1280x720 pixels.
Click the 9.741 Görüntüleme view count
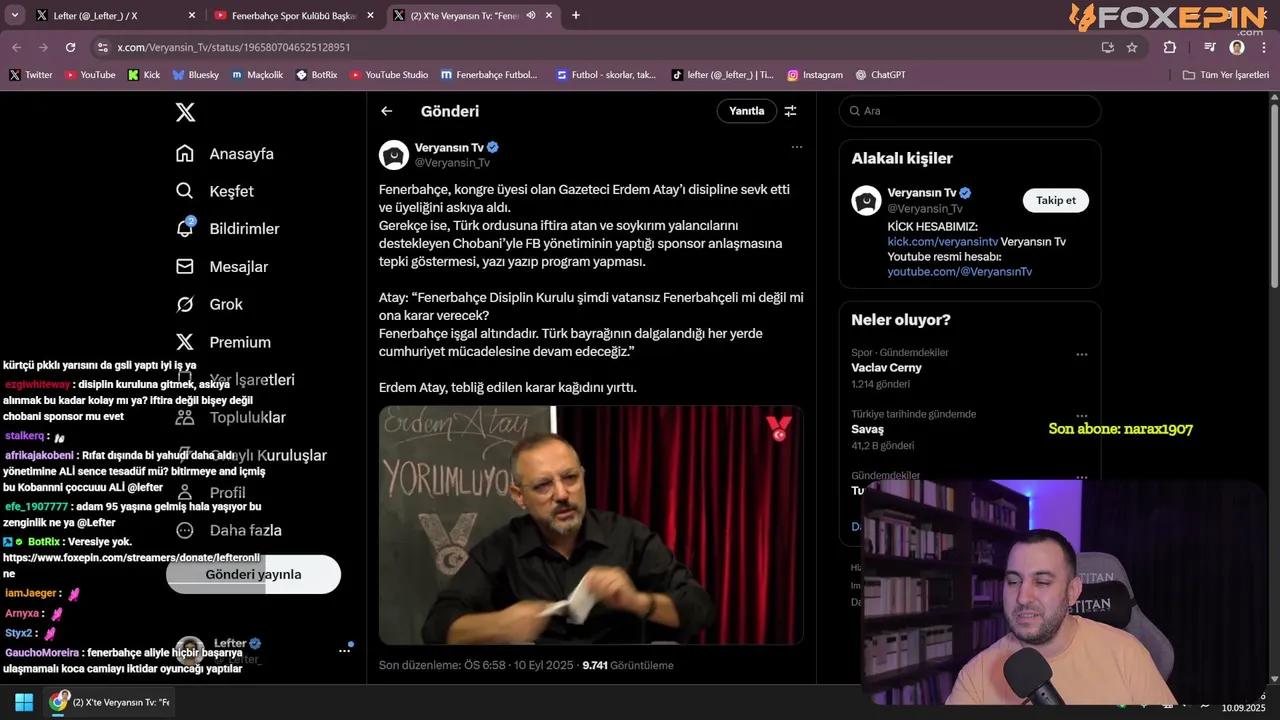coord(628,665)
